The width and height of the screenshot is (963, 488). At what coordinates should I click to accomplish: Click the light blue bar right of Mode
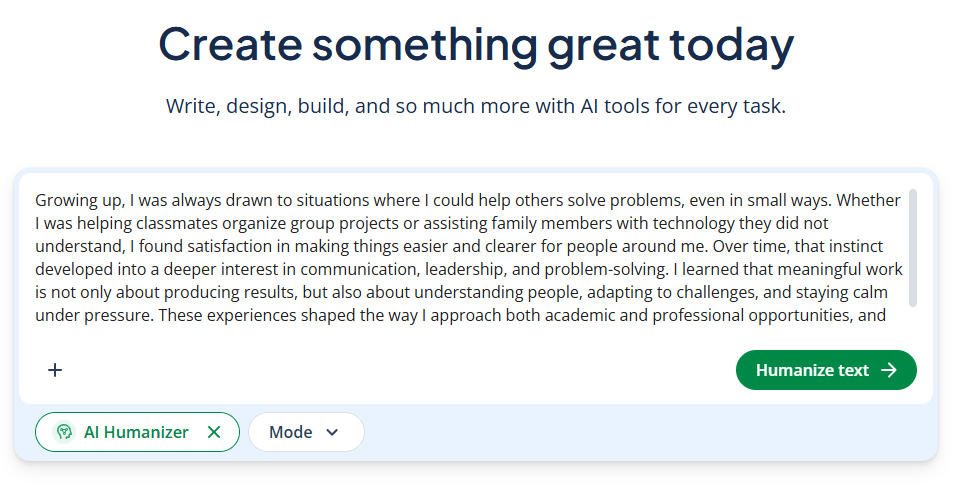pyautogui.click(x=650, y=432)
